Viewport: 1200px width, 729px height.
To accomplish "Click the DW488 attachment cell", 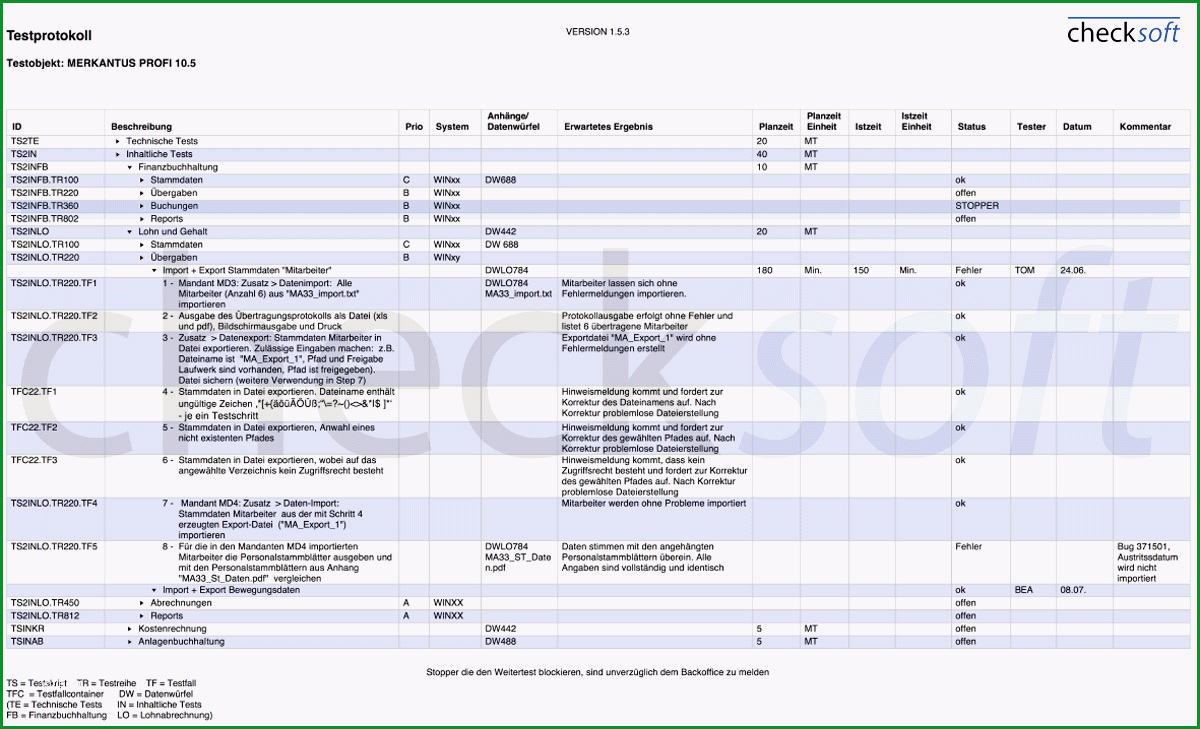I will point(500,641).
